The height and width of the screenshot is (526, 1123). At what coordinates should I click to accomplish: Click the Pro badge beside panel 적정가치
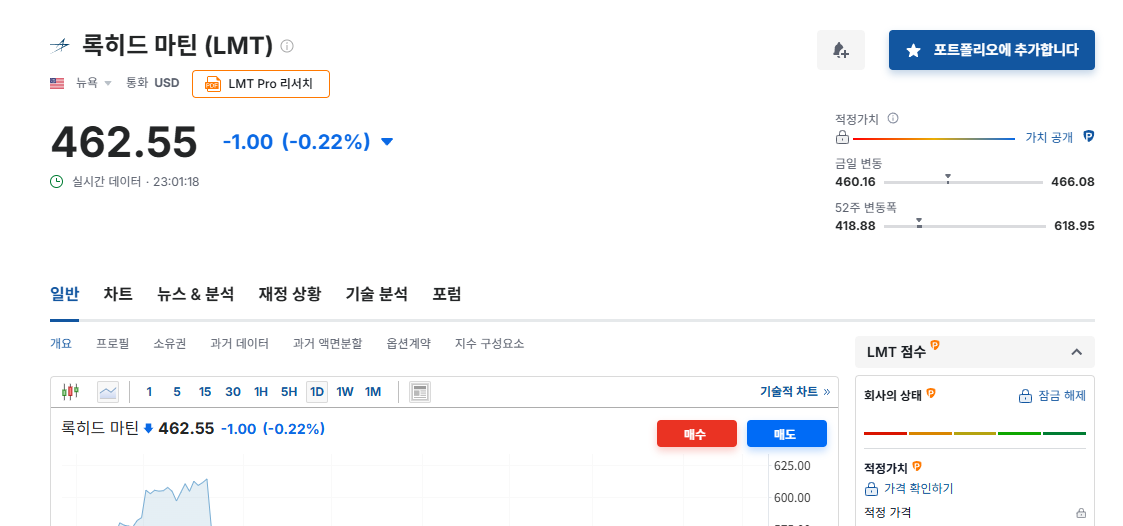pos(917,467)
